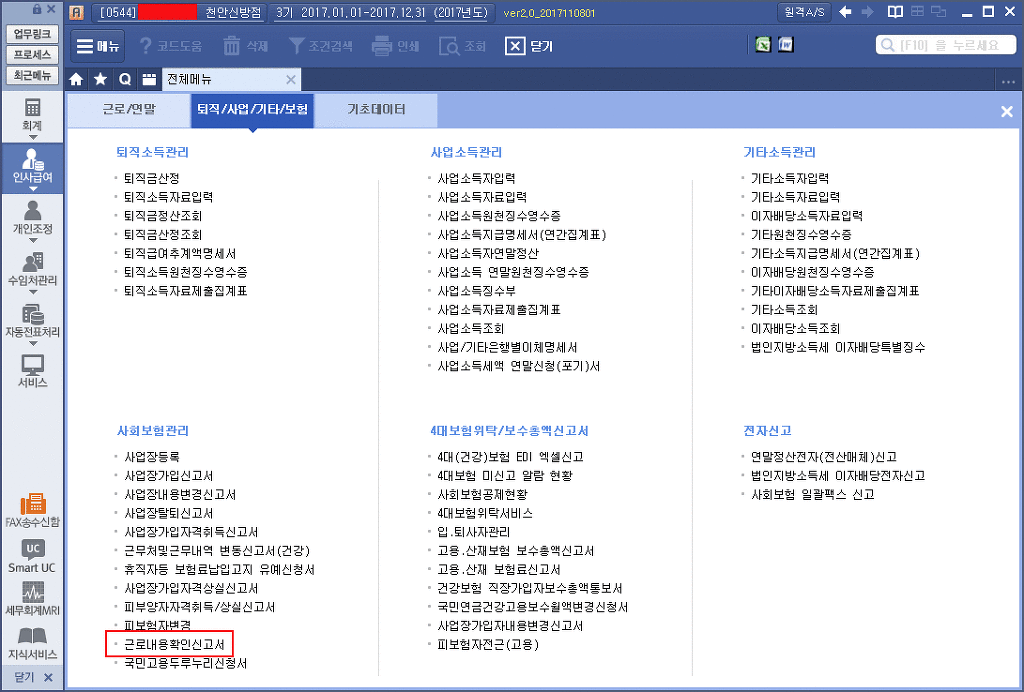Click the 삭제 trash toolbar icon
Image resolution: width=1024 pixels, height=692 pixels.
232,46
